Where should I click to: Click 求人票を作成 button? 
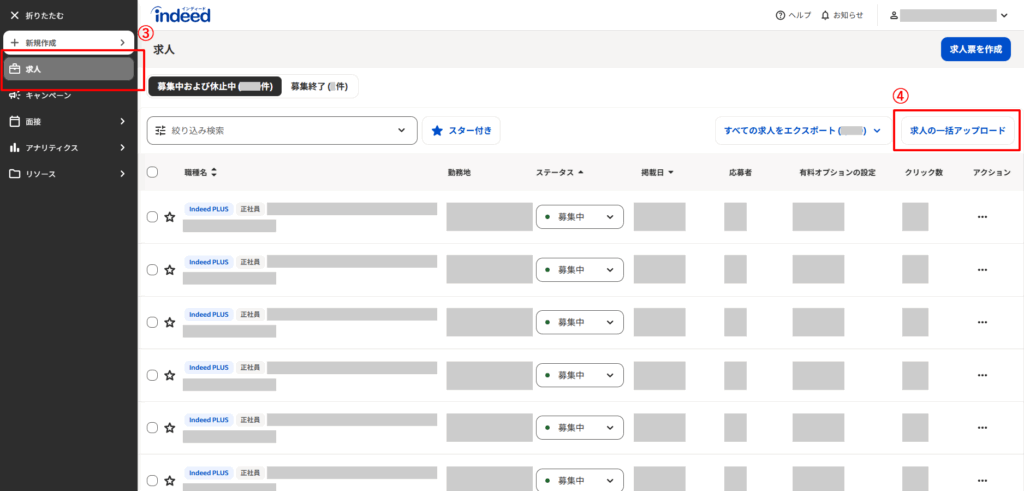coord(975,49)
